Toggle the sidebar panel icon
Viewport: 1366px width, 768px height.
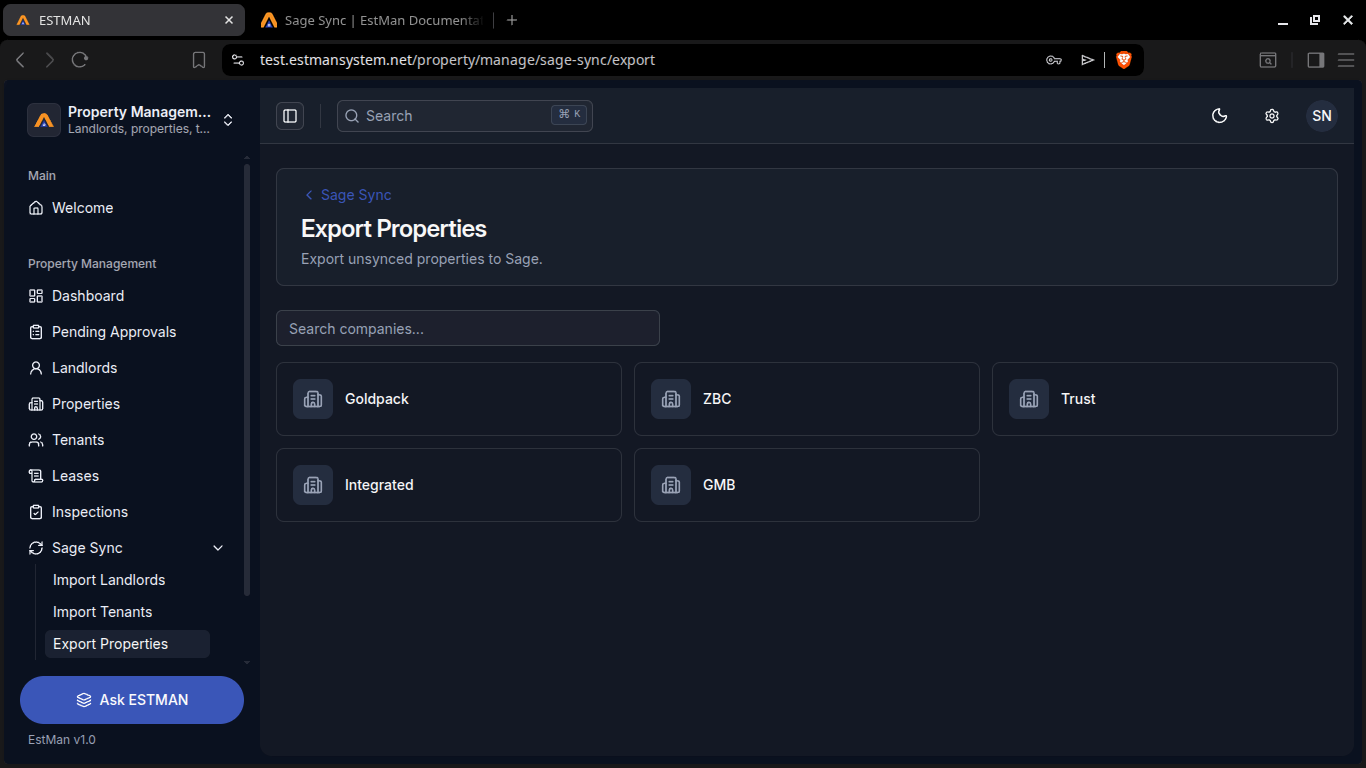290,116
